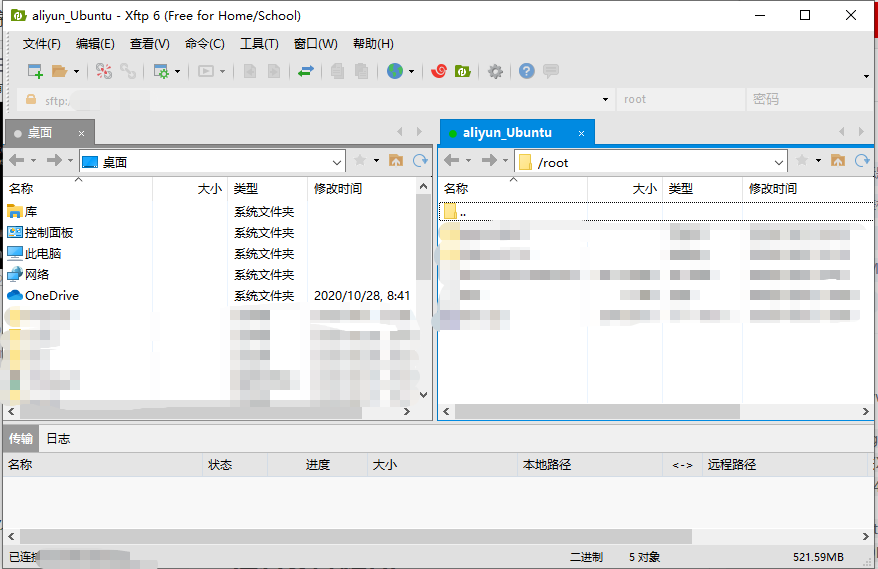Click the new terminal play-window icon
The height and width of the screenshot is (569, 878).
tap(206, 71)
